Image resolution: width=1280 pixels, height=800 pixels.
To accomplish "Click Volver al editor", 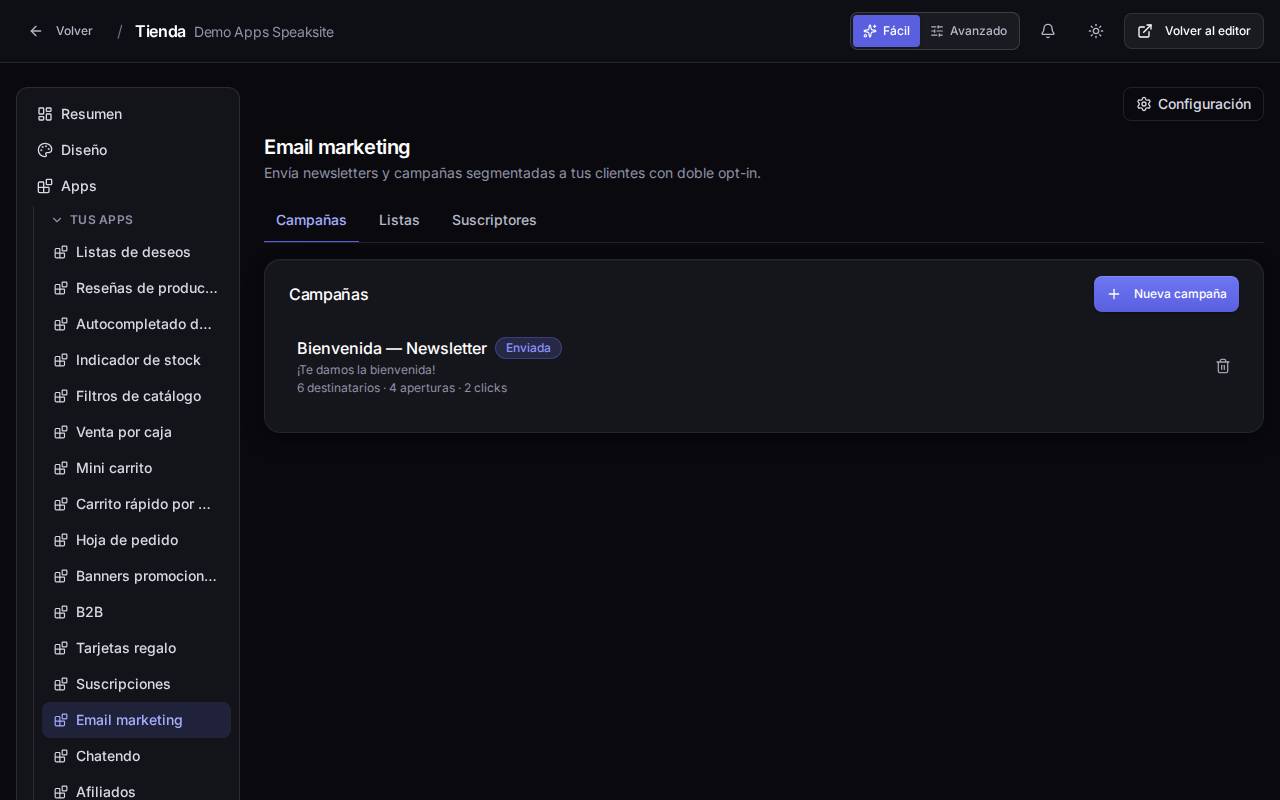I will coord(1194,31).
